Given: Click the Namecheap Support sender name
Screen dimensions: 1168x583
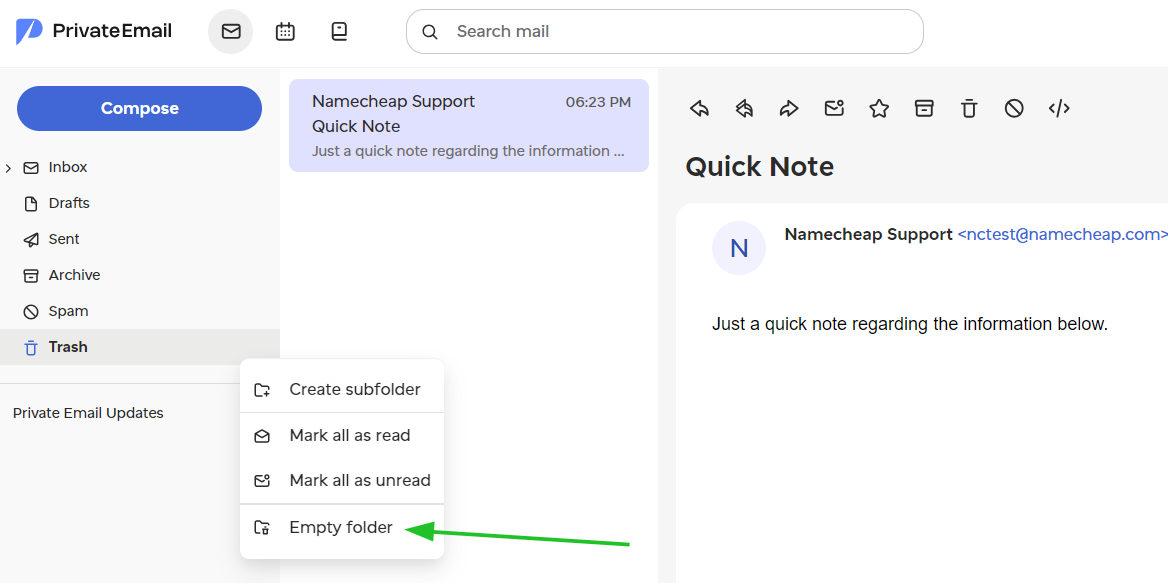Looking at the screenshot, I should 869,235.
